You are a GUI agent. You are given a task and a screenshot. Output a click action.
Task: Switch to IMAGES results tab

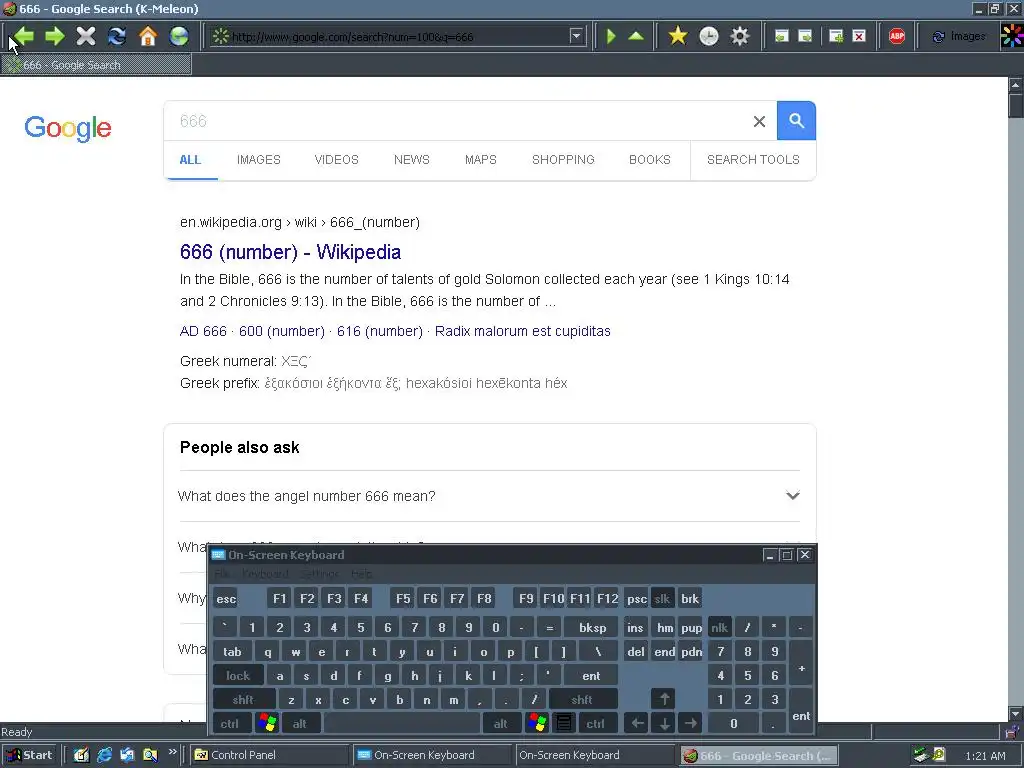point(259,160)
